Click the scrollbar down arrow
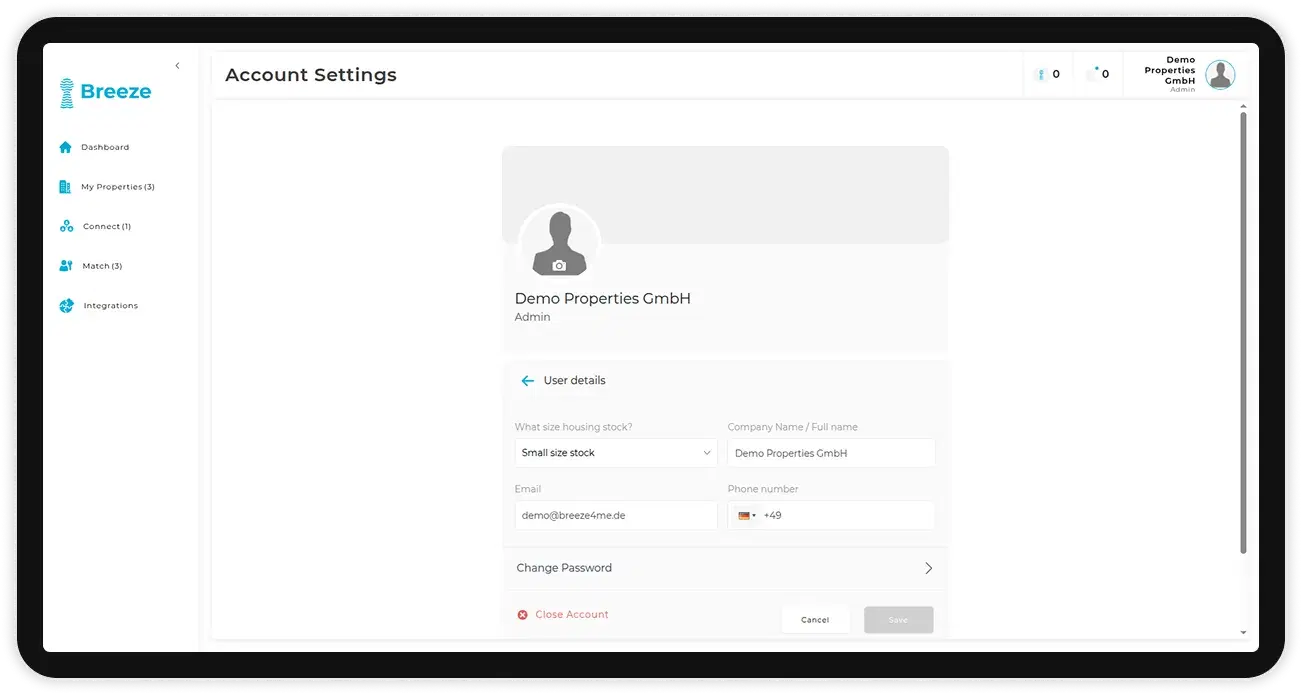The image size is (1302, 695). pyautogui.click(x=1243, y=632)
